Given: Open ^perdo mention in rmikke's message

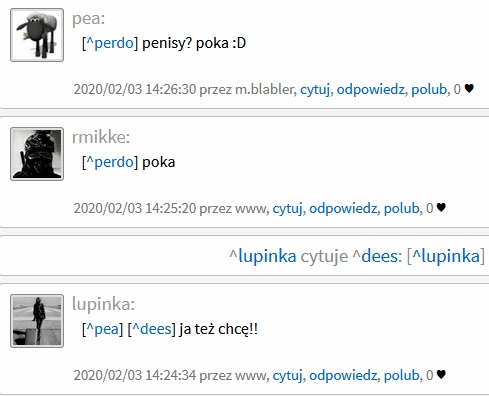Looking at the screenshot, I should coord(110,162).
